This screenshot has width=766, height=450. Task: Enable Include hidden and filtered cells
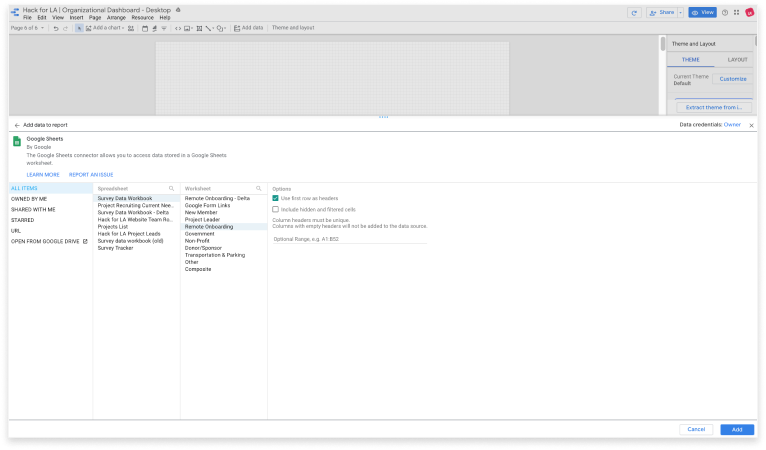(x=276, y=209)
